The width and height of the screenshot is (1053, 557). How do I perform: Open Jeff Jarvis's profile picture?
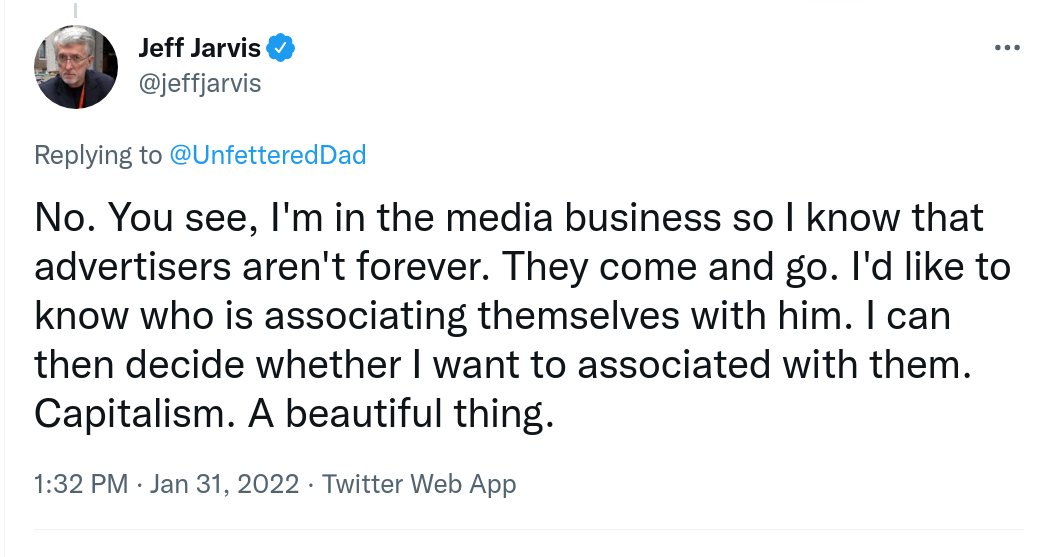tap(78, 65)
